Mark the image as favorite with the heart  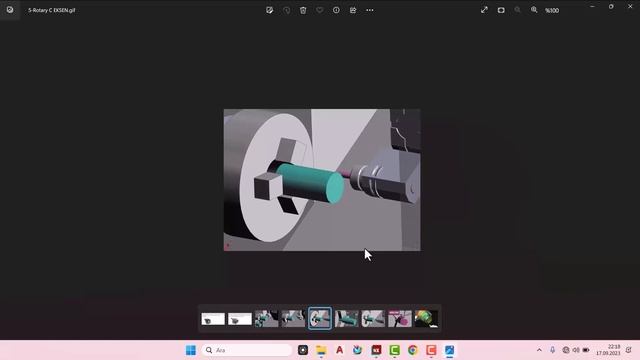tap(320, 10)
